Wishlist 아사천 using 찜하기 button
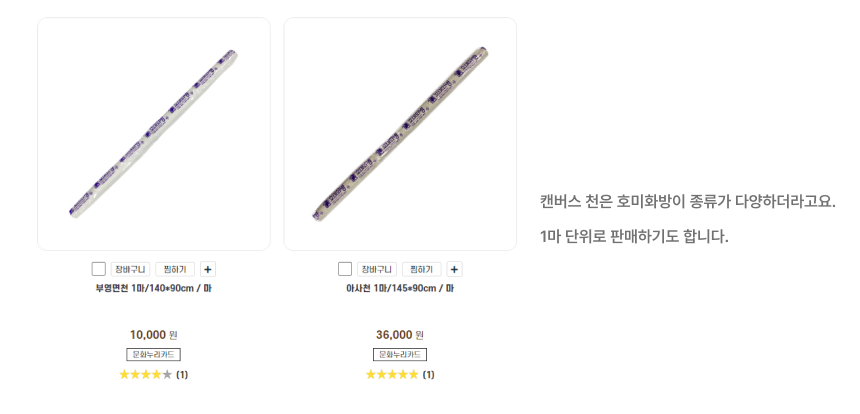The height and width of the screenshot is (414, 860). (421, 269)
